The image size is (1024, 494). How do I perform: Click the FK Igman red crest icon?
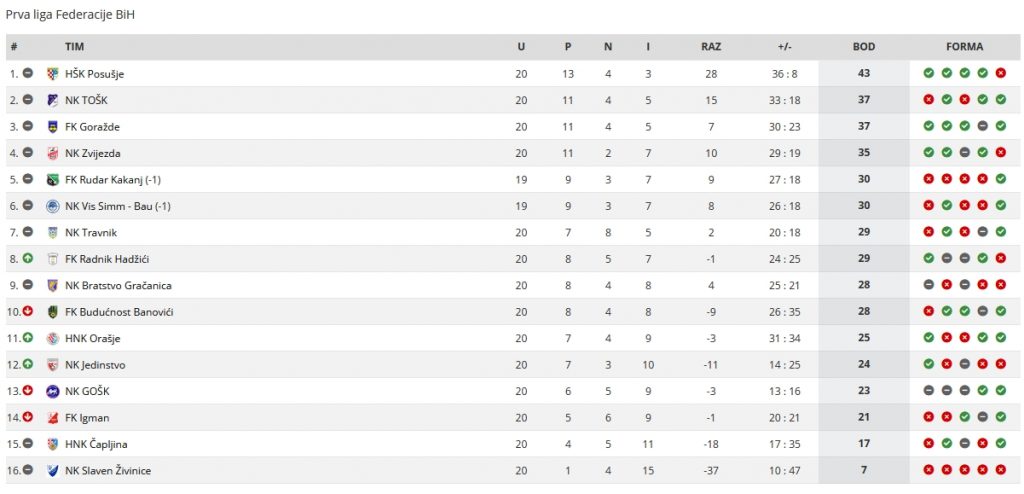pyautogui.click(x=53, y=418)
